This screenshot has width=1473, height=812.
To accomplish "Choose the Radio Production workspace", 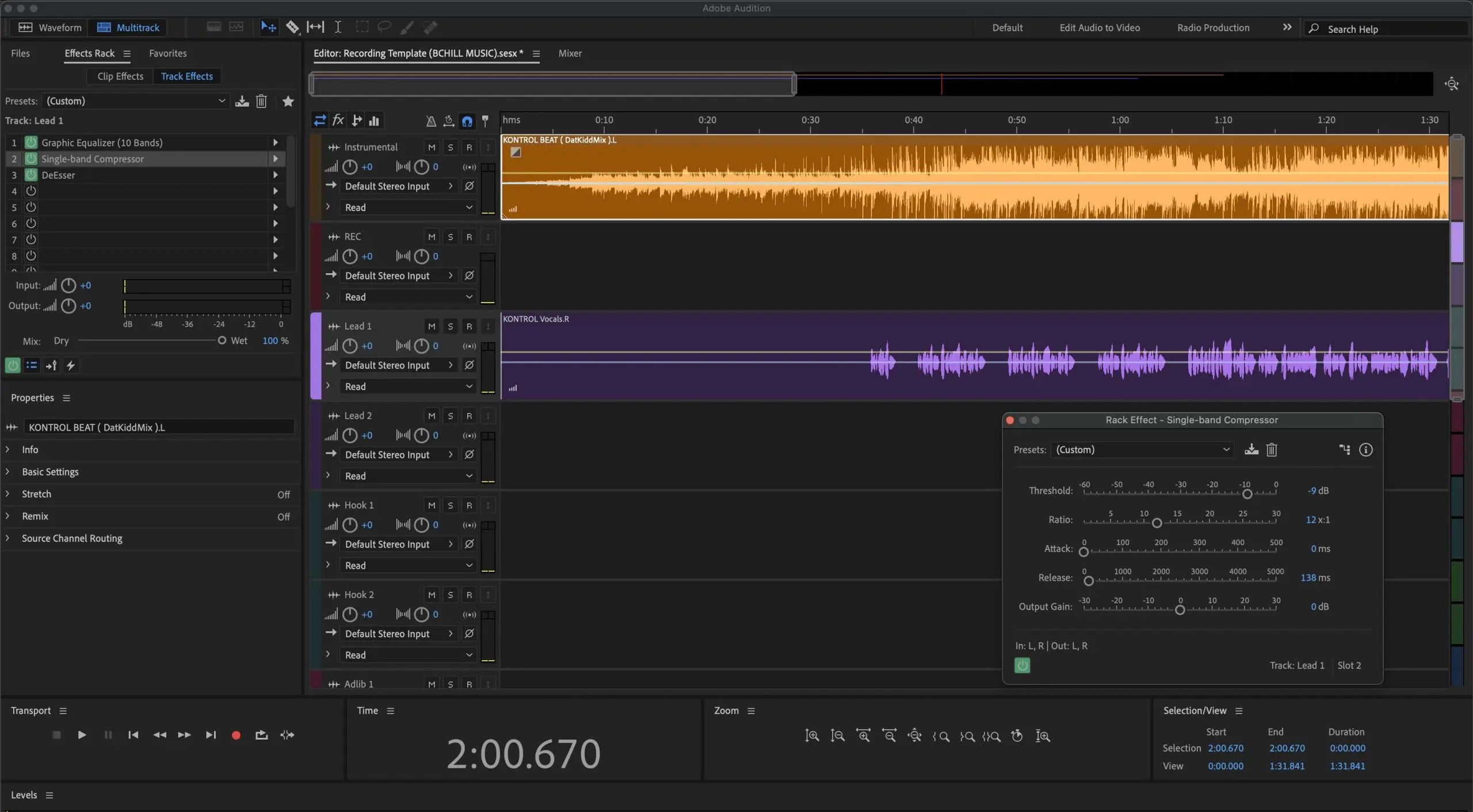I will coord(1213,28).
